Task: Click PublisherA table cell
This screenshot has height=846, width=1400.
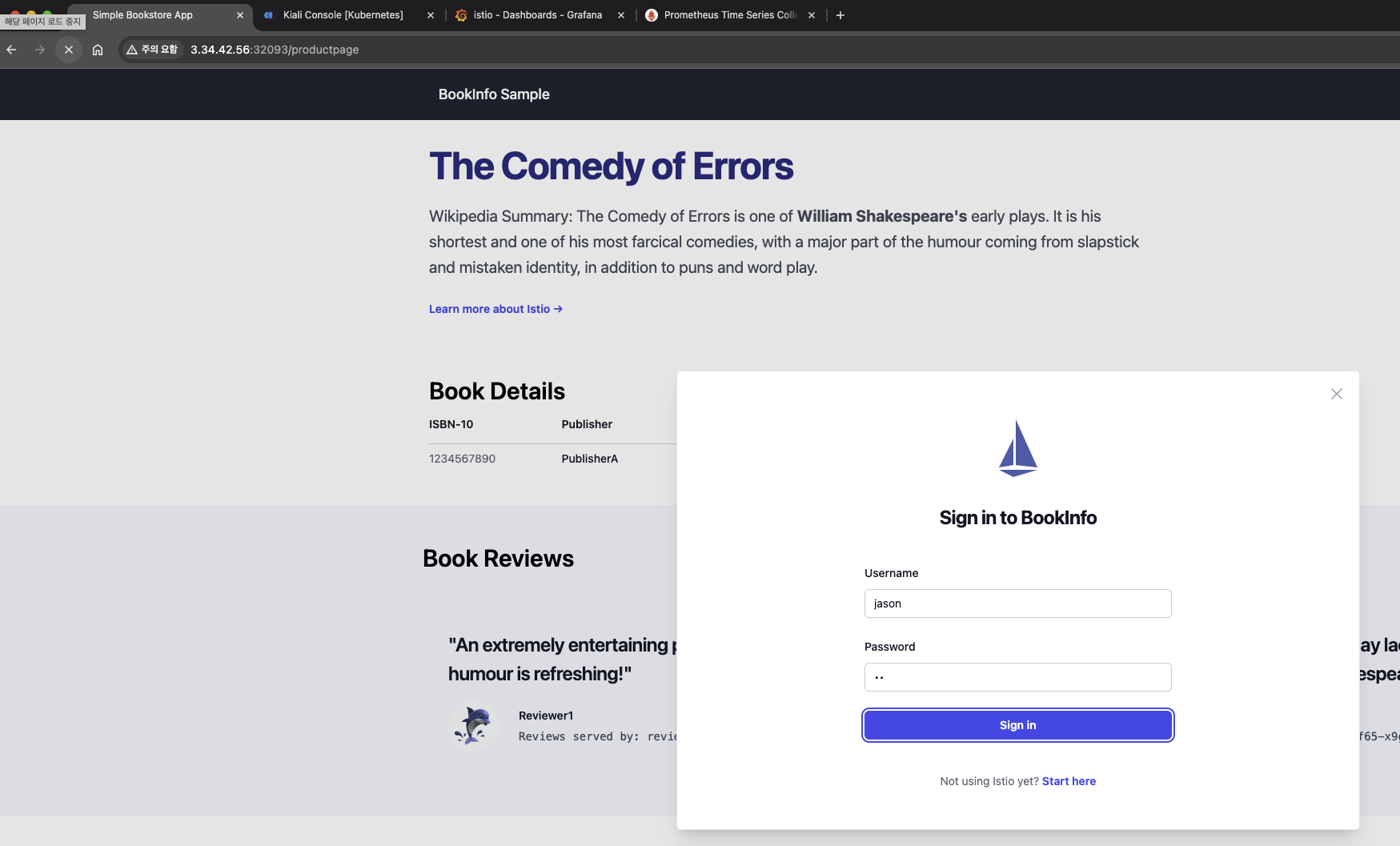Action: click(590, 459)
